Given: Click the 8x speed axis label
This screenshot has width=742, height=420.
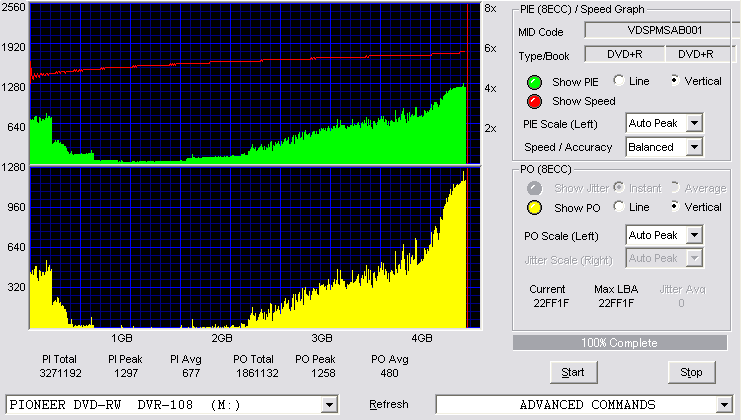Looking at the screenshot, I should (490, 9).
